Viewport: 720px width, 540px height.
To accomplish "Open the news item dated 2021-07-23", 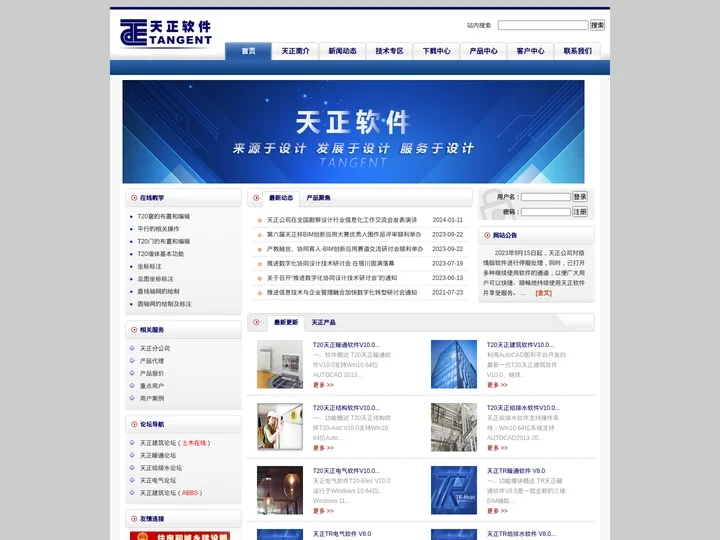I will [342, 292].
